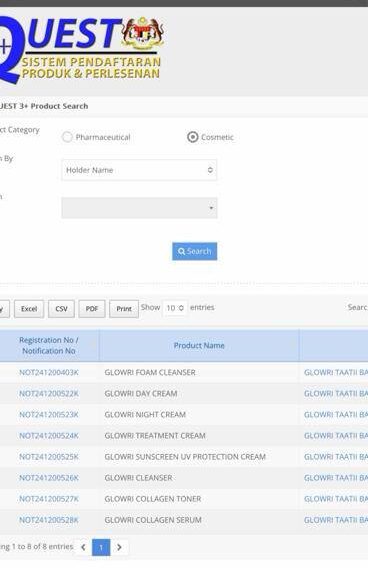Open notification NOT241200523K link
368x568 pixels.
(49, 414)
